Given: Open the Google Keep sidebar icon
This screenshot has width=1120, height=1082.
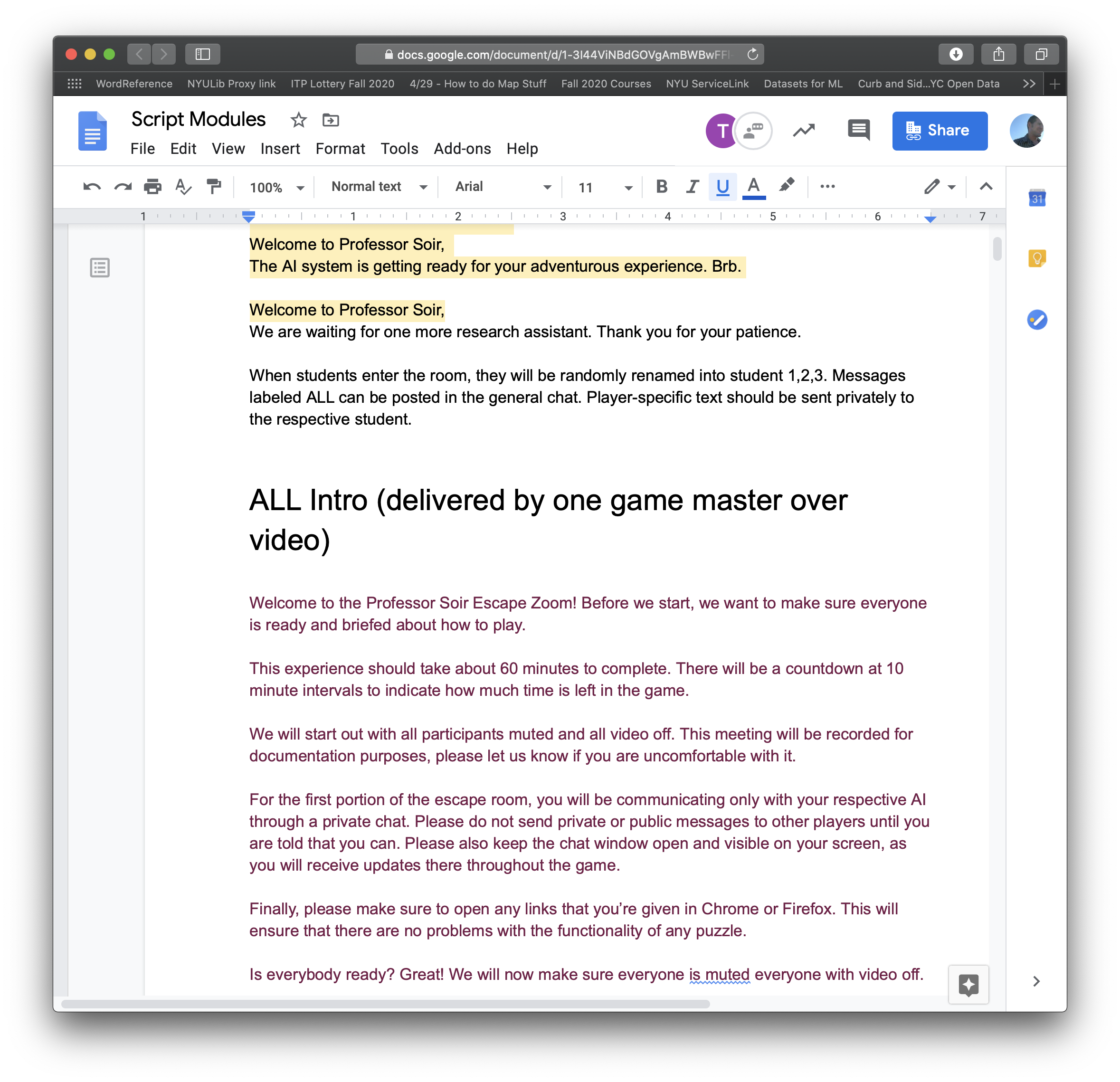Looking at the screenshot, I should point(1036,259).
